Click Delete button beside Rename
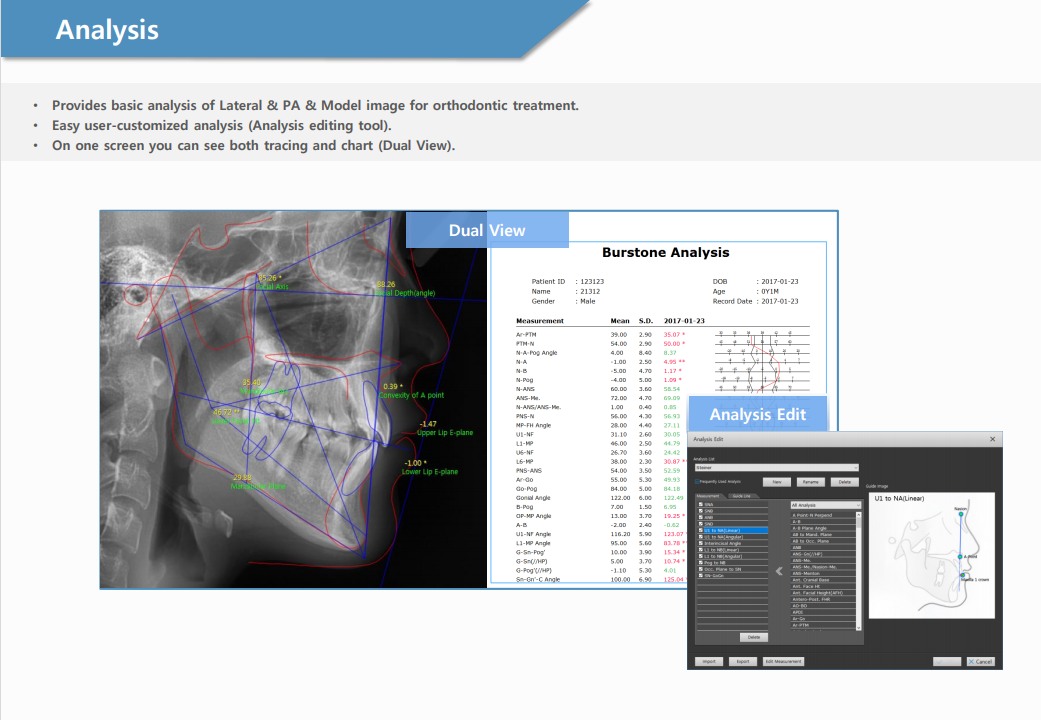 [x=844, y=482]
